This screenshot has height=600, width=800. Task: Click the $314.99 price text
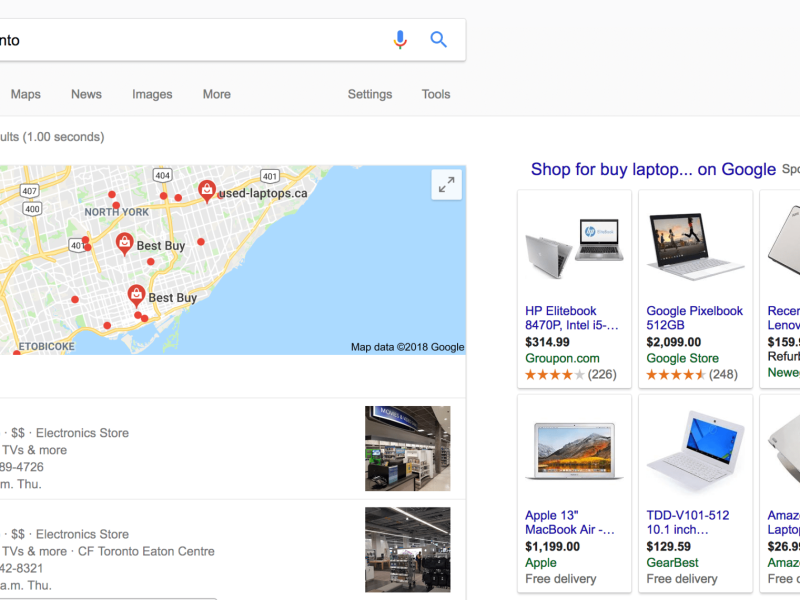(x=547, y=342)
